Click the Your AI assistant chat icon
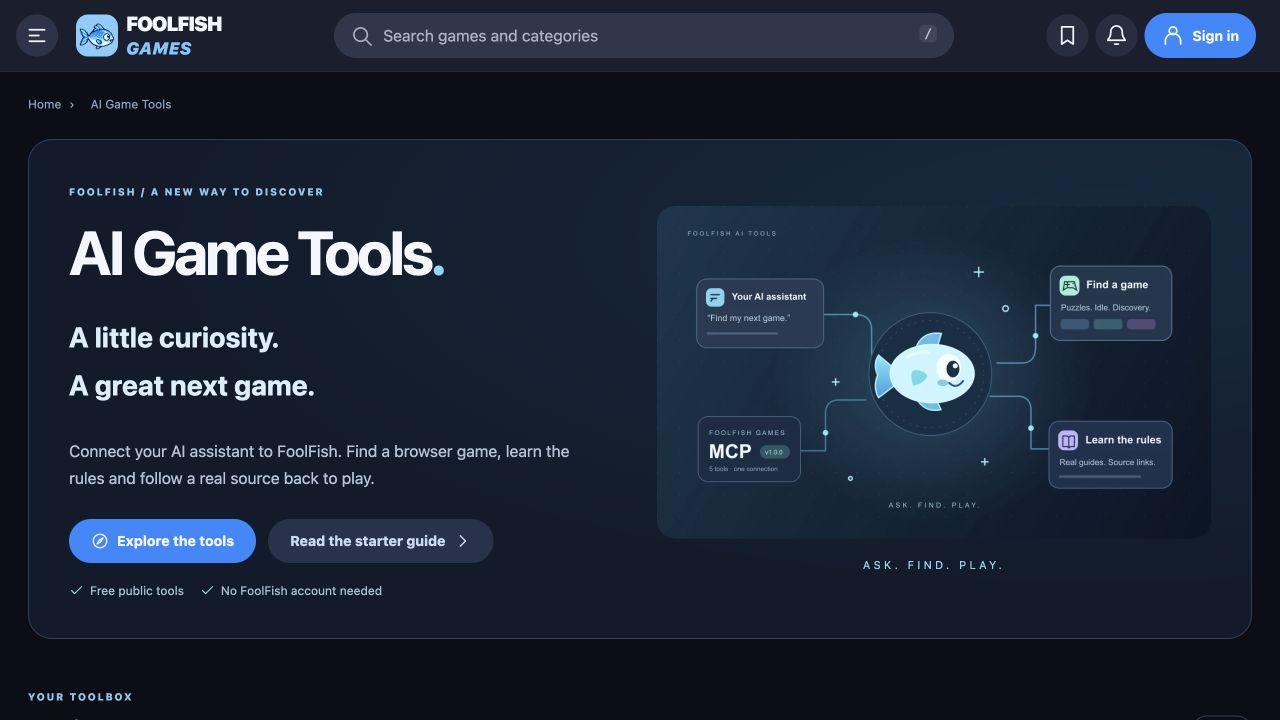The image size is (1280, 720). (715, 297)
